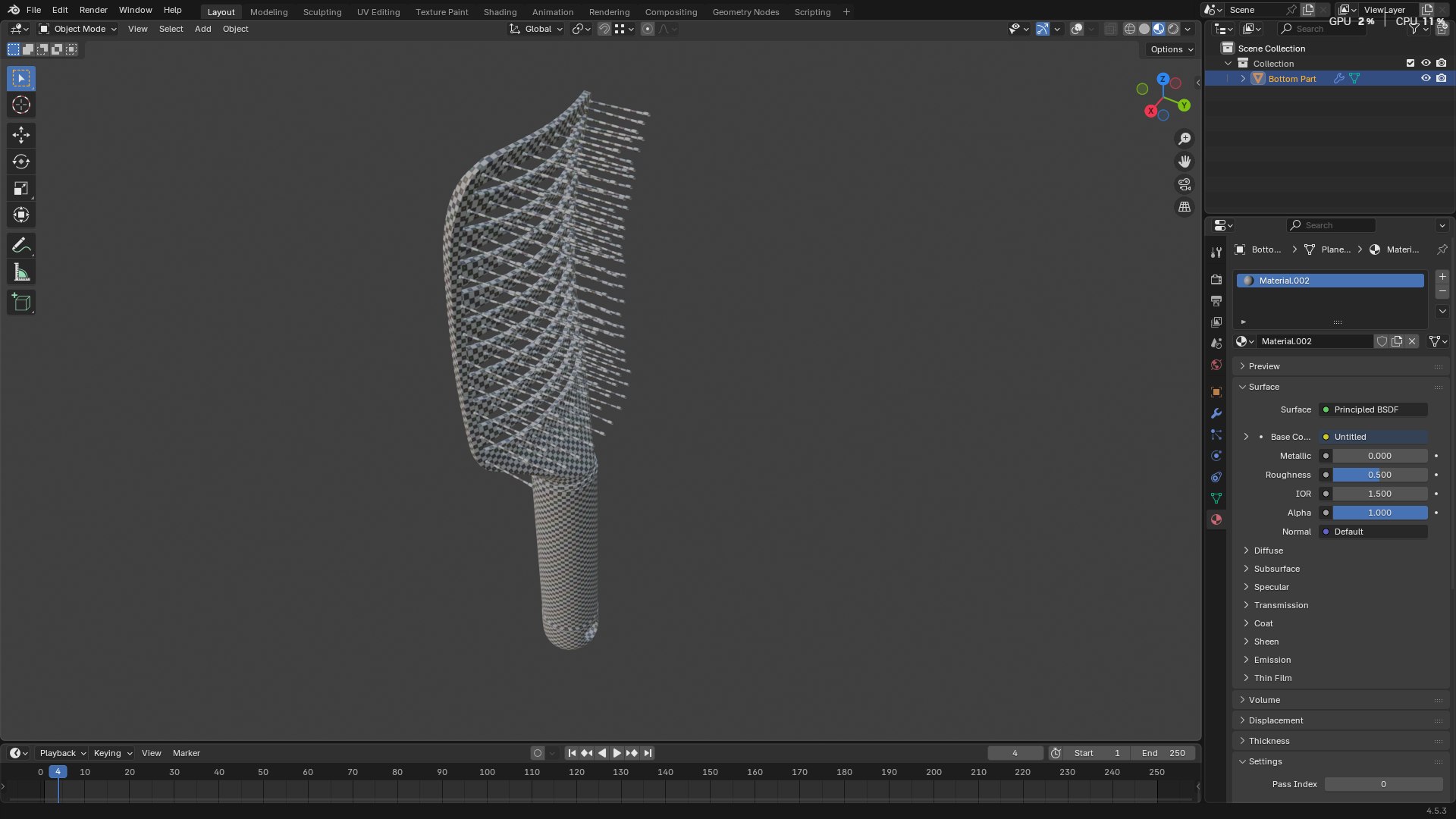The width and height of the screenshot is (1456, 819).
Task: Jump to last frame button
Action: click(x=648, y=753)
